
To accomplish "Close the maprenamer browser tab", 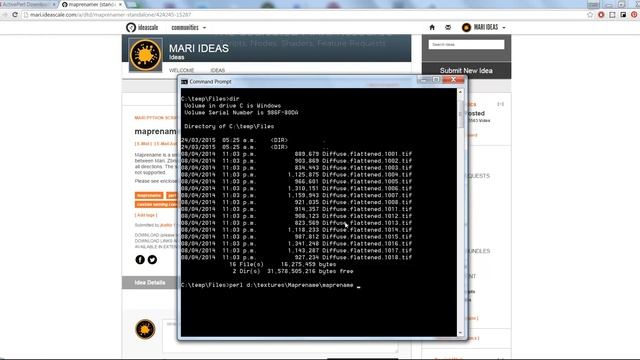I will [x=120, y=4].
